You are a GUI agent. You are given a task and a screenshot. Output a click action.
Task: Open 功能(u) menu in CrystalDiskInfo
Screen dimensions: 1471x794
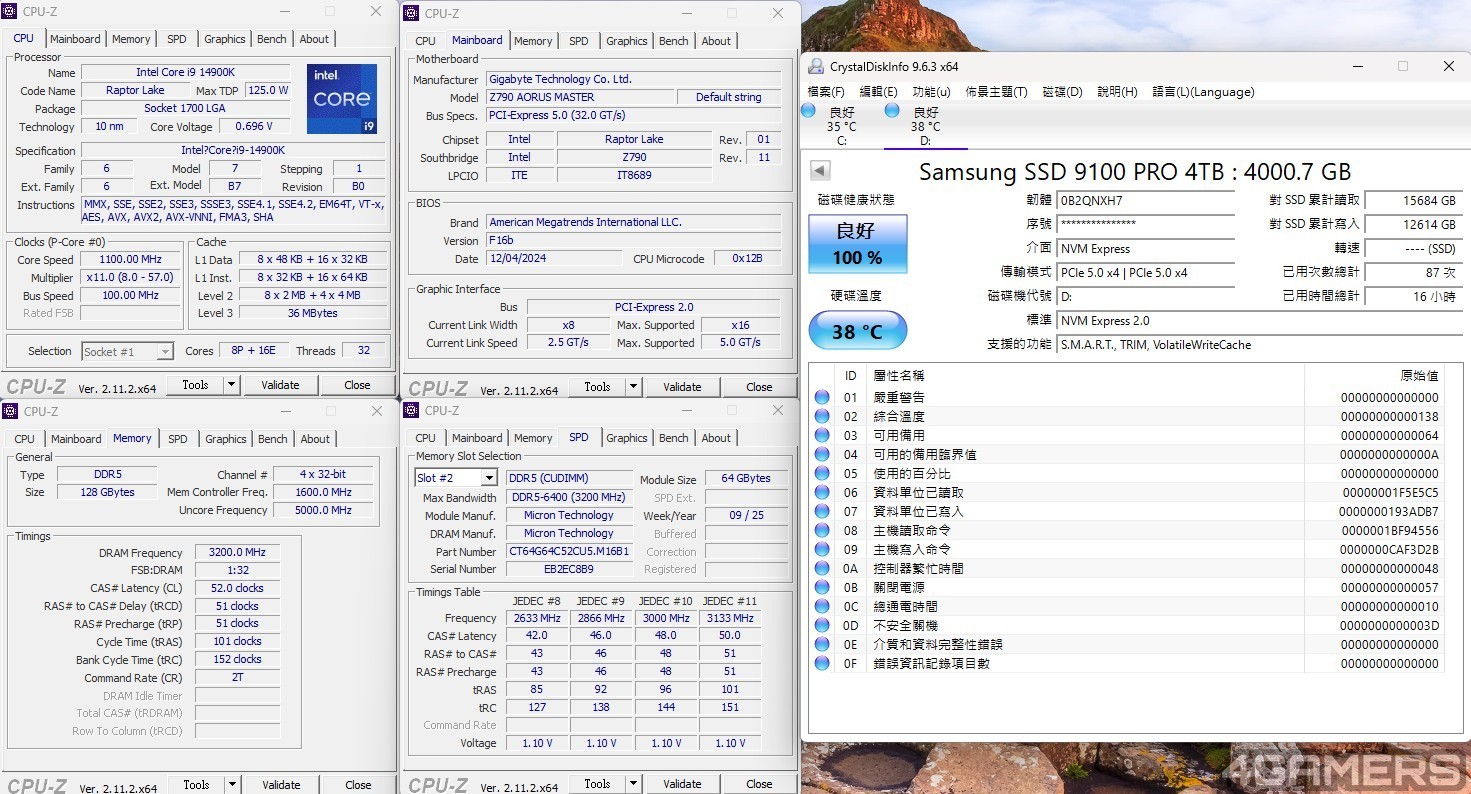931,92
